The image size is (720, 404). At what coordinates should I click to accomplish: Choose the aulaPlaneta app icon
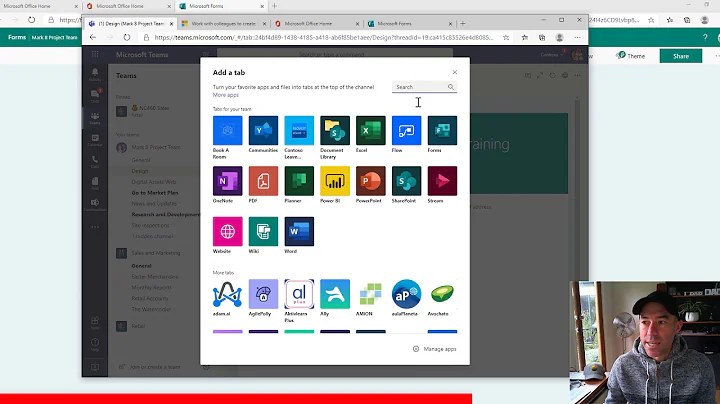[x=406, y=294]
